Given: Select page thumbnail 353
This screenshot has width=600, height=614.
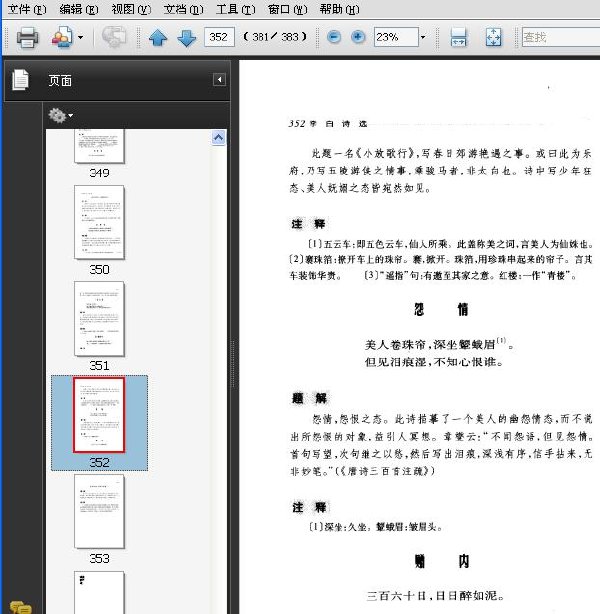Looking at the screenshot, I should coord(99,511).
